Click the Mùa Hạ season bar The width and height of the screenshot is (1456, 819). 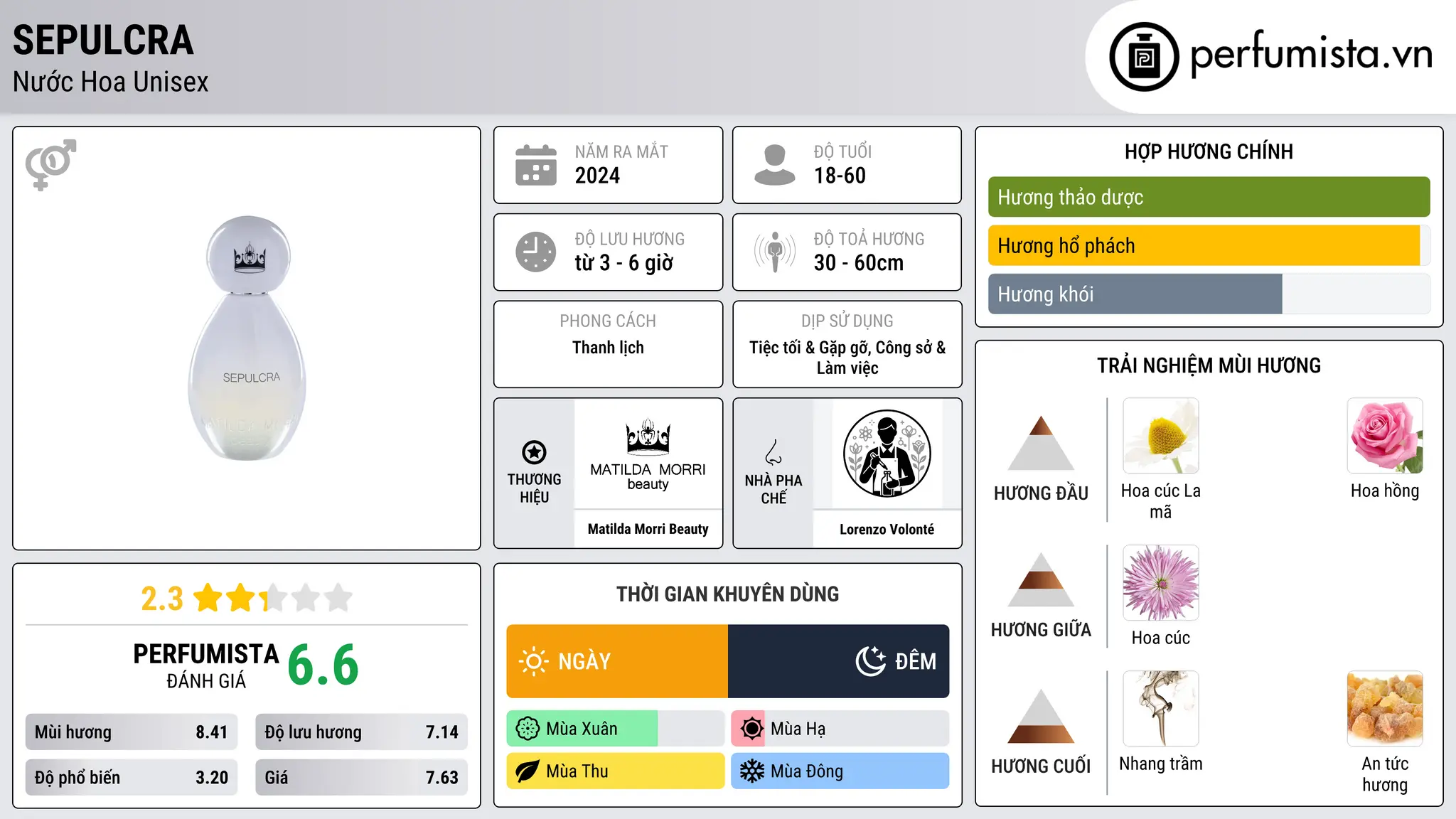point(840,729)
